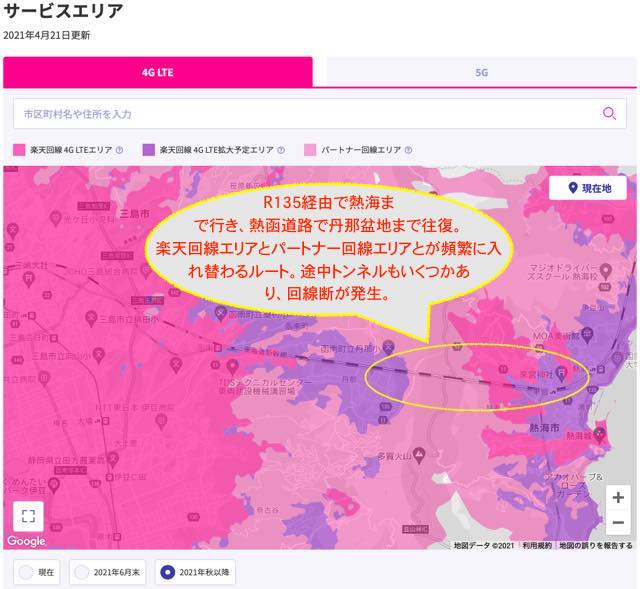Toggle fullscreen map view
This screenshot has height=589, width=640.
pyautogui.click(x=28, y=516)
